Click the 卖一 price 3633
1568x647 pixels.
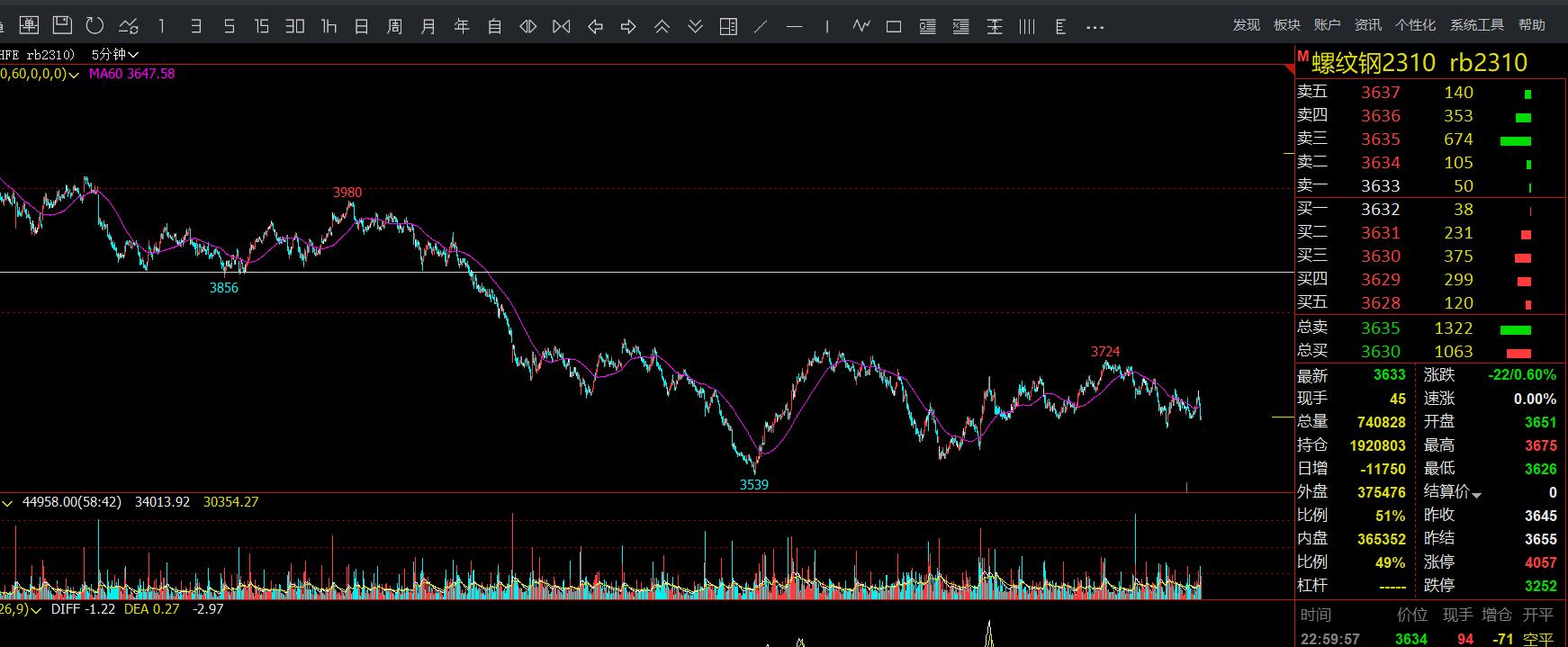coord(1380,186)
